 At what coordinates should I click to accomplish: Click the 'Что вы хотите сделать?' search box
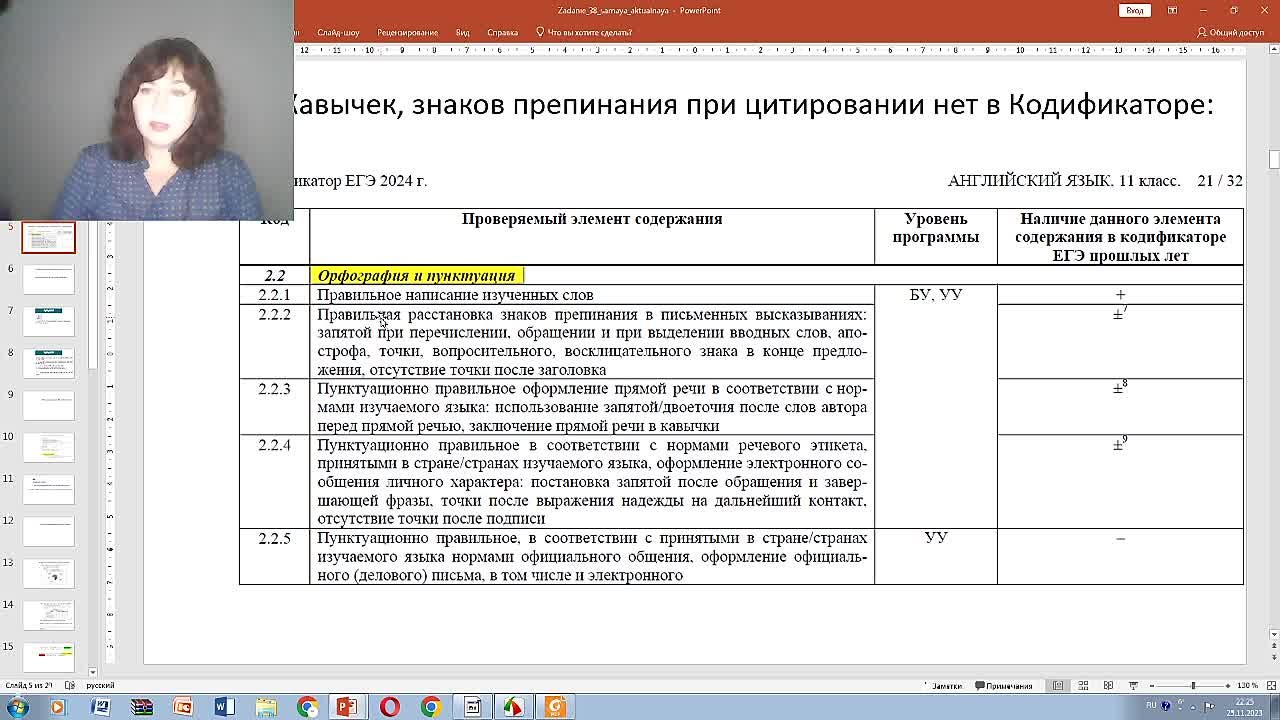tap(584, 32)
